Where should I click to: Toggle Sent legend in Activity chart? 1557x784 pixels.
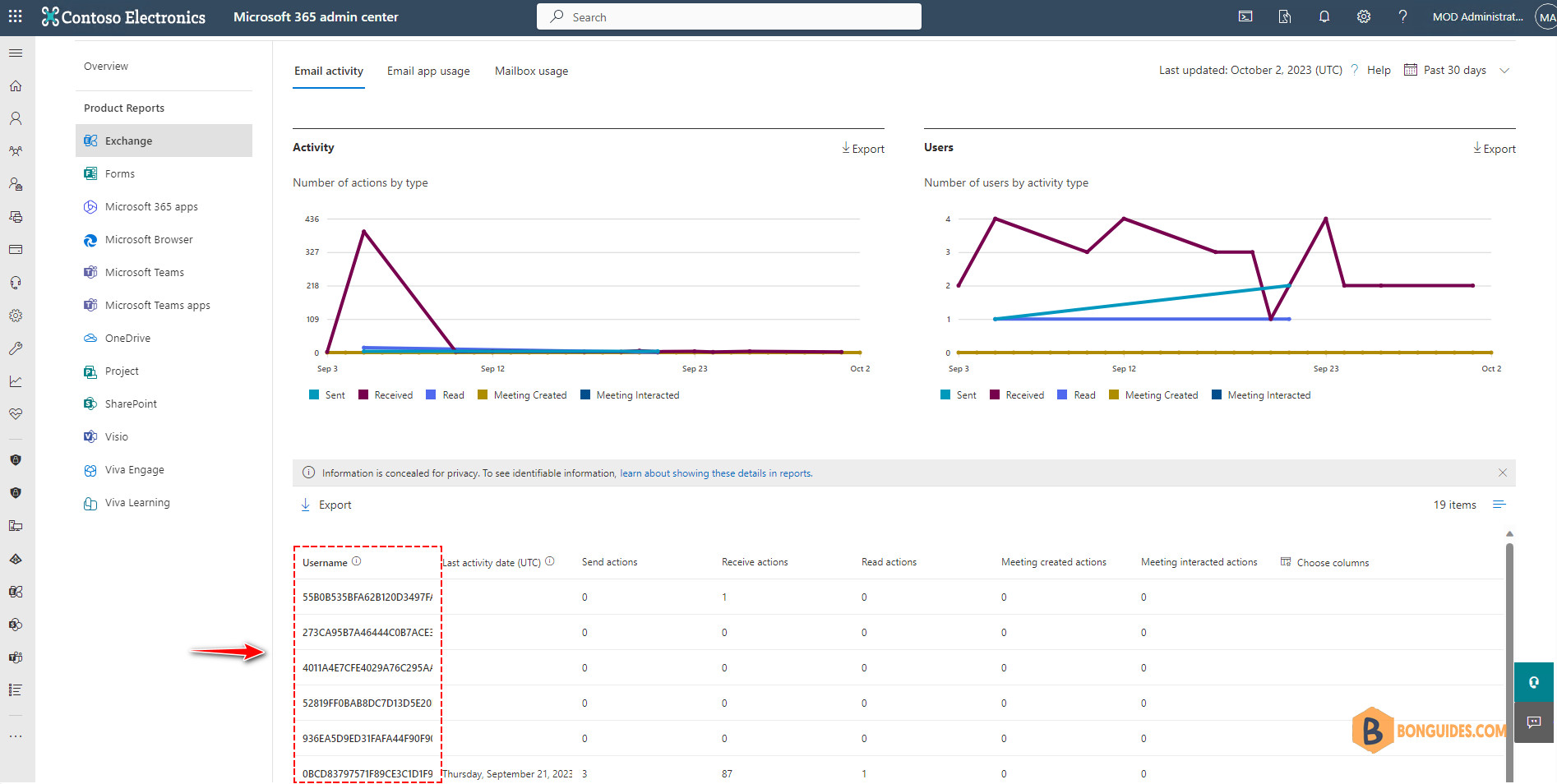pos(326,395)
